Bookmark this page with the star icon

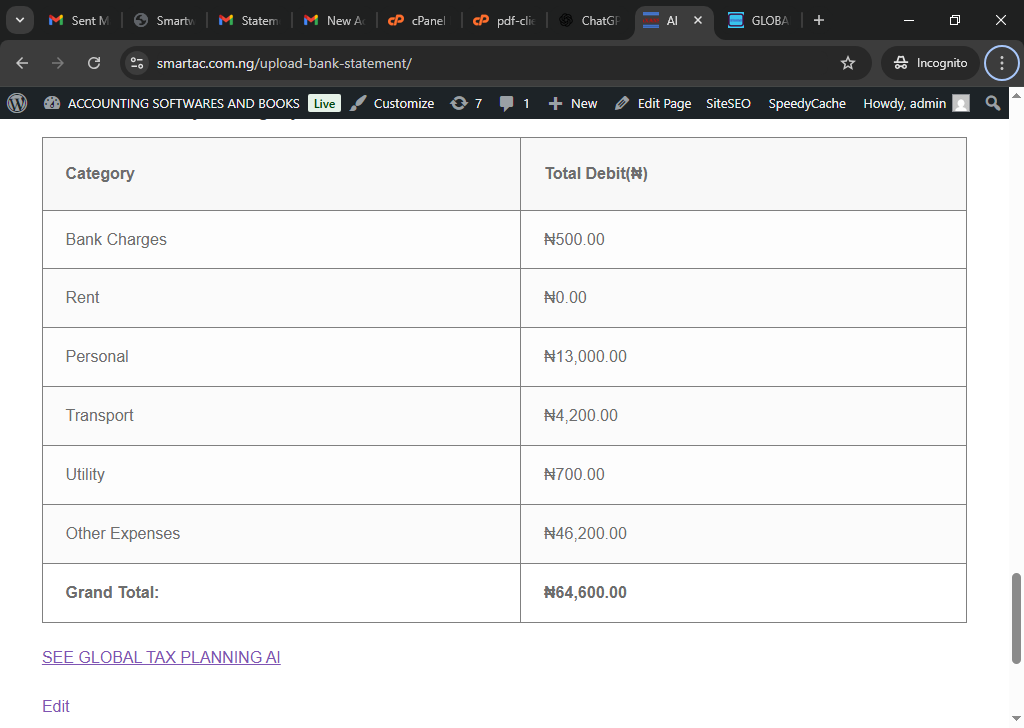(848, 63)
